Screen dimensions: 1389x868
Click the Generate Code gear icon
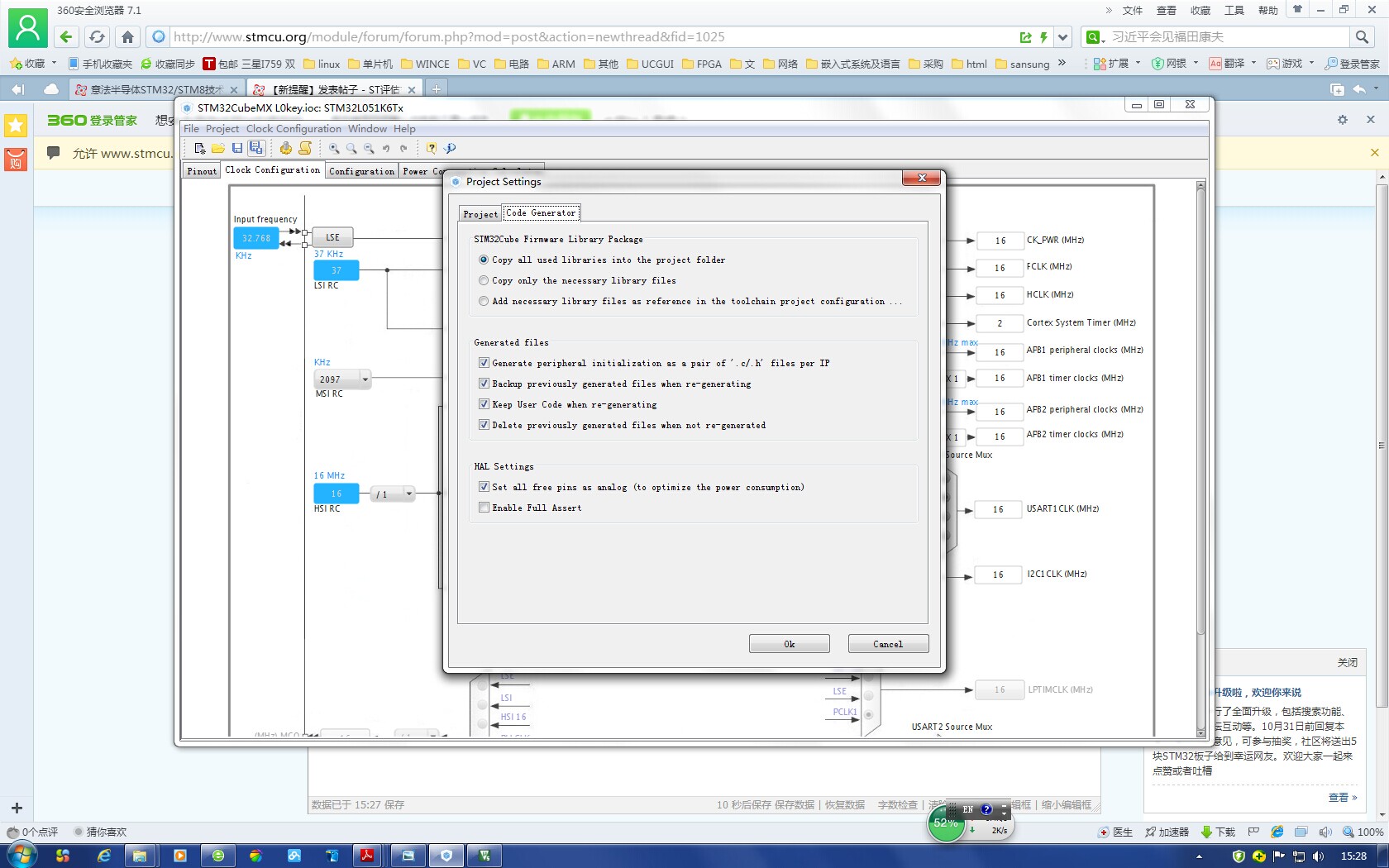coord(286,148)
